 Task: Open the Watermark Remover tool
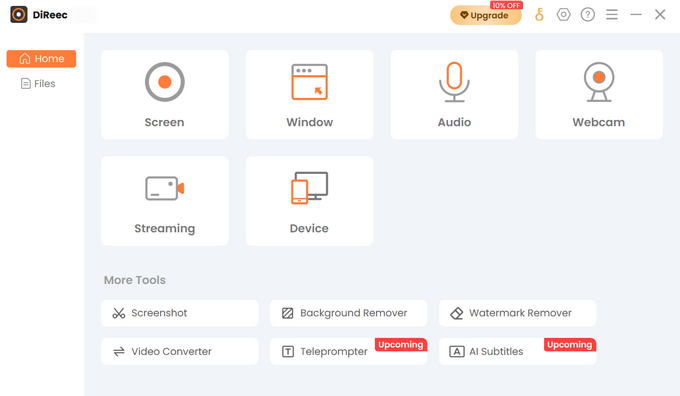517,313
